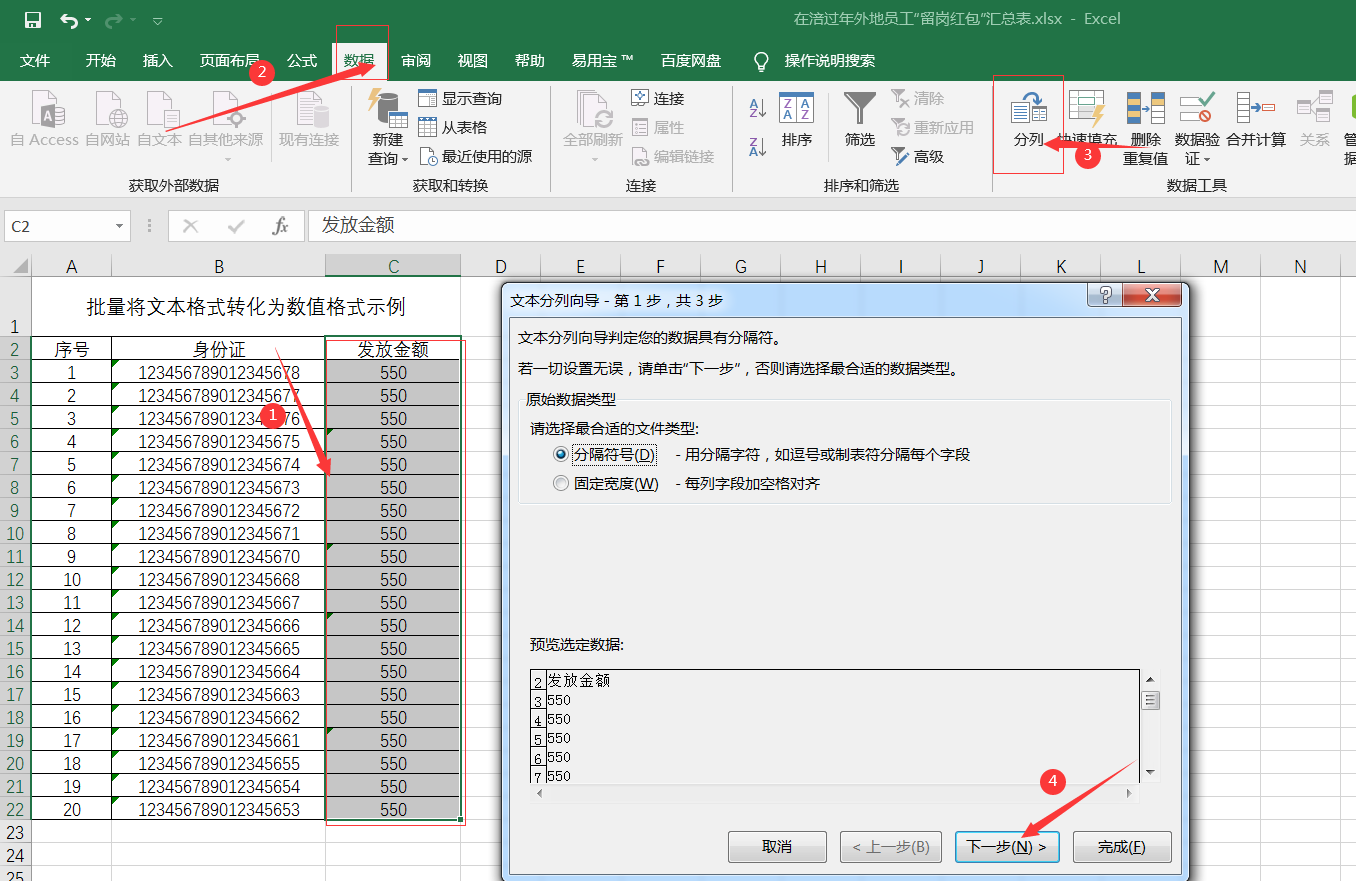Open the 文件 menu tab

pyautogui.click(x=35, y=61)
